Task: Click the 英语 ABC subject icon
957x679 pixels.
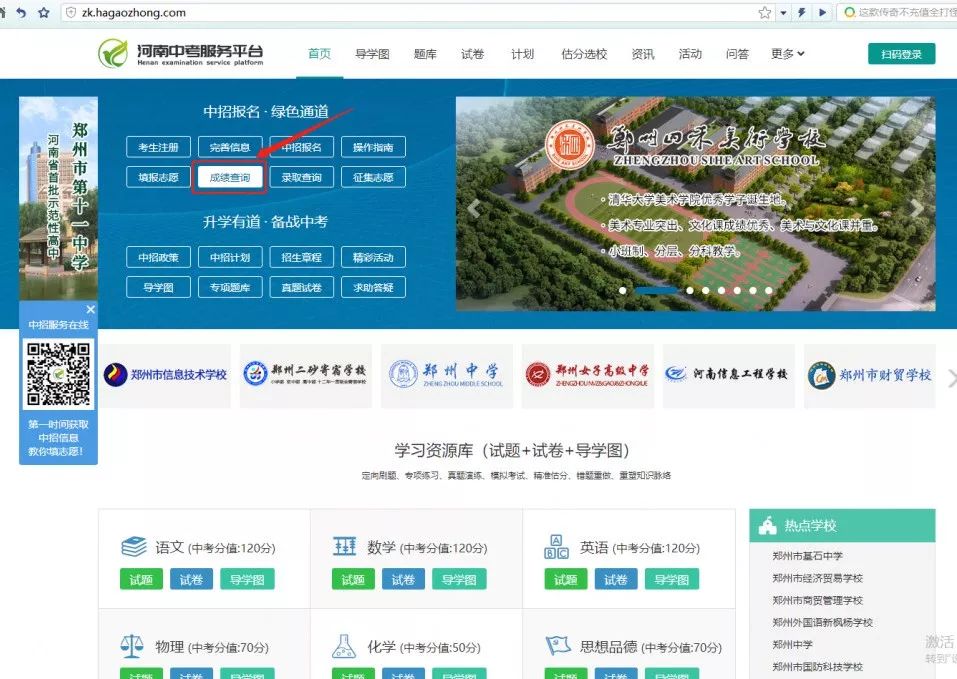Action: [x=557, y=544]
